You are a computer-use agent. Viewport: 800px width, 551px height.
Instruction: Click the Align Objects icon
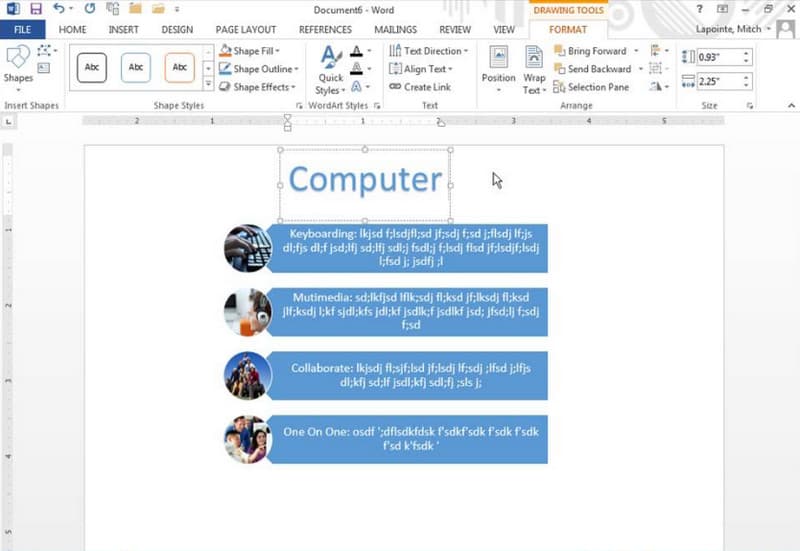pyautogui.click(x=656, y=51)
